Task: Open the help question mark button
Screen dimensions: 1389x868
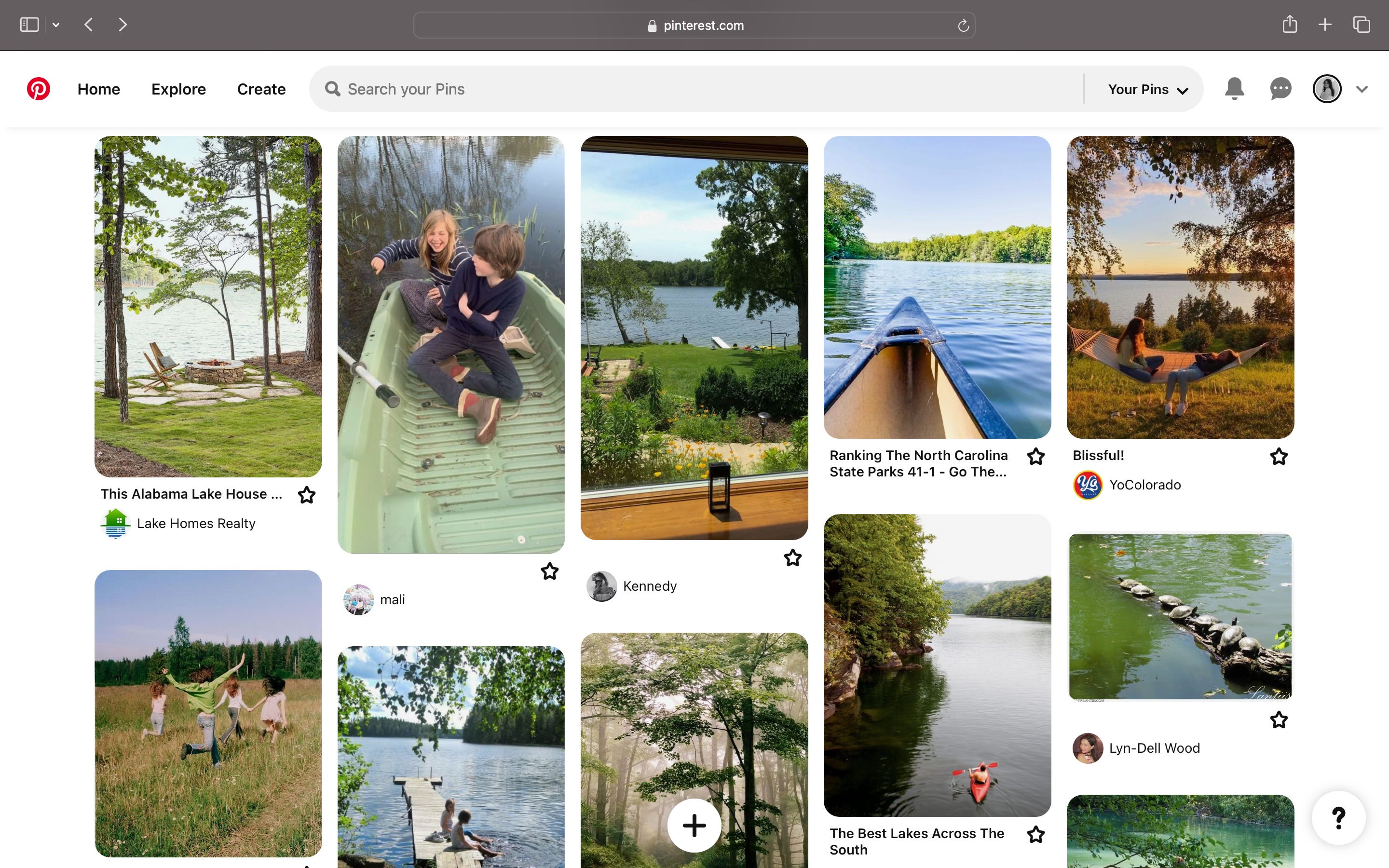Action: [x=1338, y=818]
